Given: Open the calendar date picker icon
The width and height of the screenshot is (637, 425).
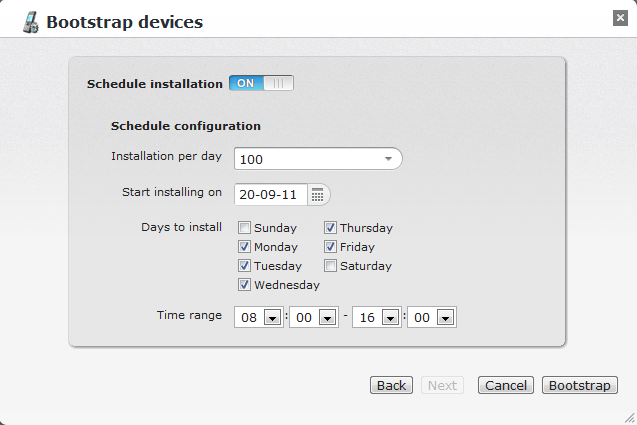Looking at the screenshot, I should tap(317, 194).
